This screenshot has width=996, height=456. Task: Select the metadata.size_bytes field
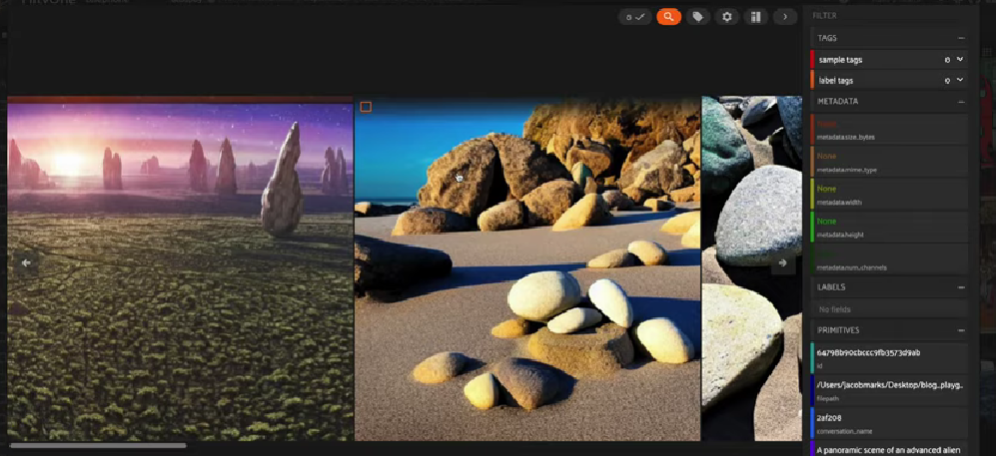pyautogui.click(x=889, y=129)
